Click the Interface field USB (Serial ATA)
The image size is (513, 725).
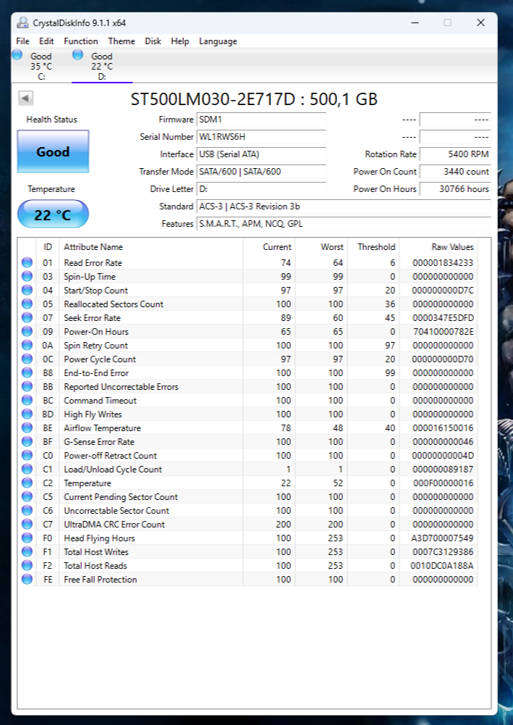pyautogui.click(x=261, y=154)
